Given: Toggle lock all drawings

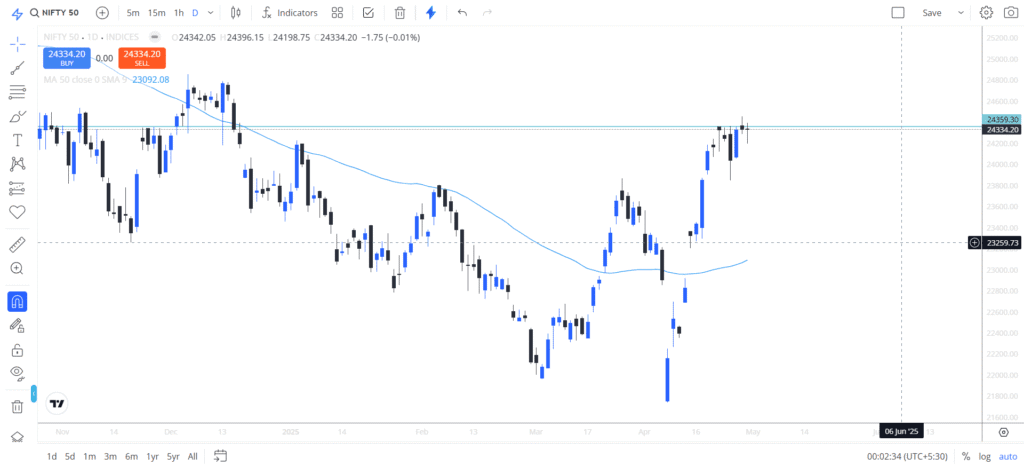Looking at the screenshot, I should (x=18, y=349).
